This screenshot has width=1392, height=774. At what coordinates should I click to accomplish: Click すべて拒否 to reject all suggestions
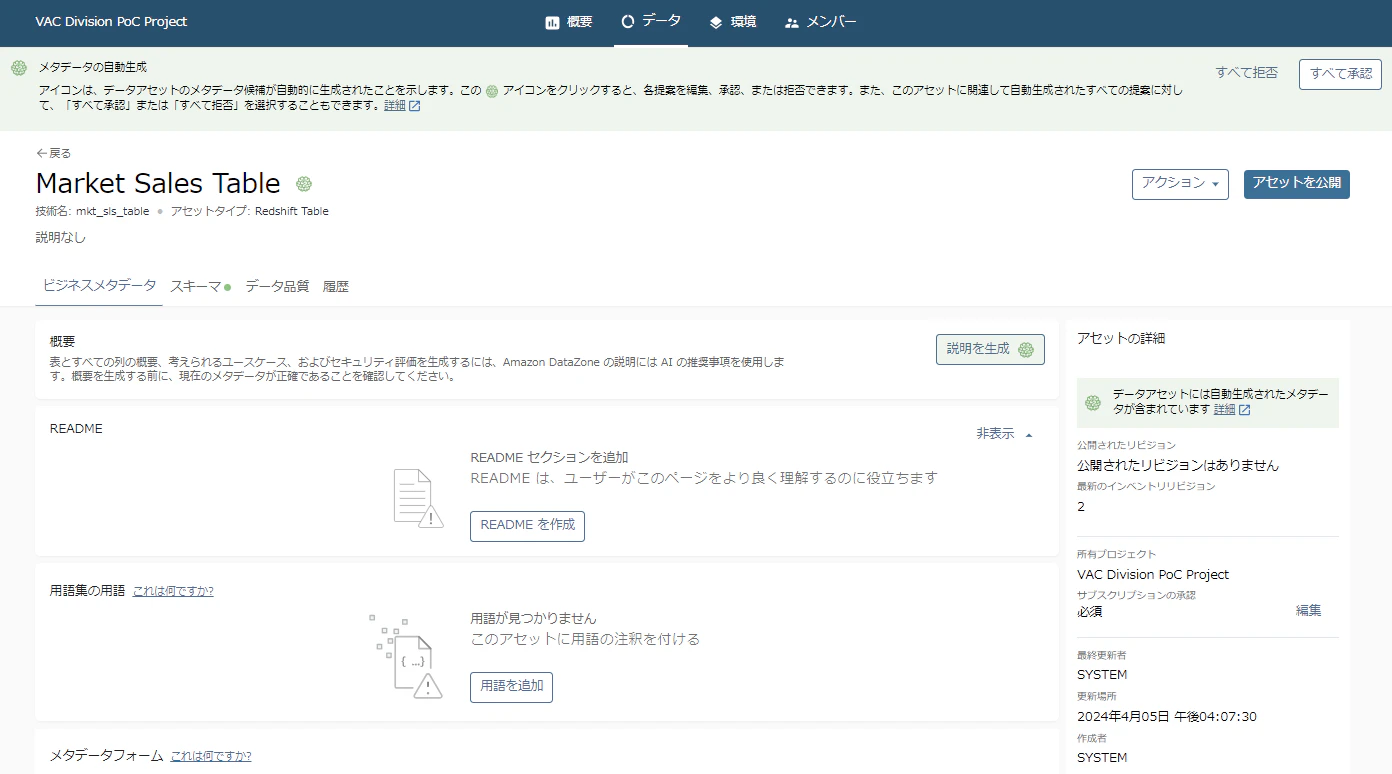(x=1246, y=73)
